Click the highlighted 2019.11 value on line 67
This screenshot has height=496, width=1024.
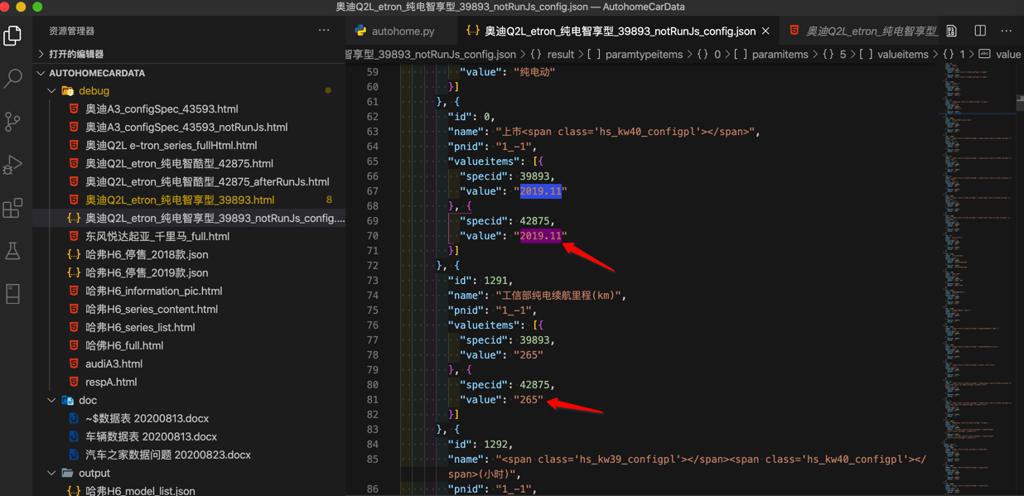pyautogui.click(x=541, y=191)
